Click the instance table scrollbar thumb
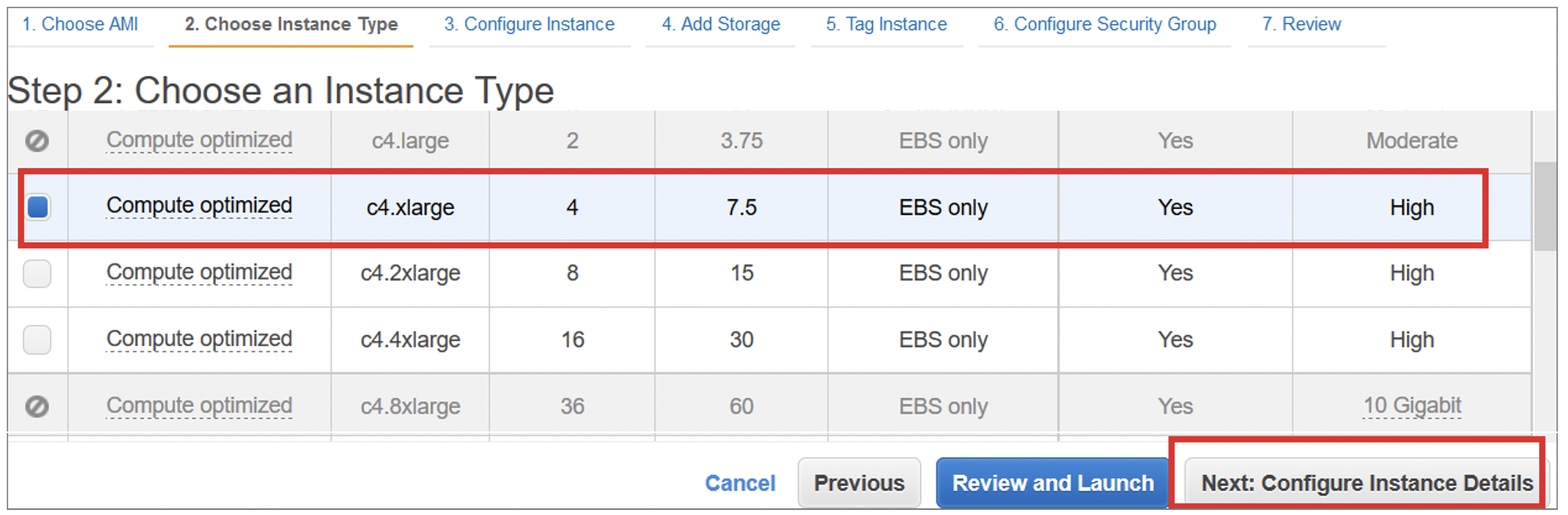 pyautogui.click(x=1545, y=205)
